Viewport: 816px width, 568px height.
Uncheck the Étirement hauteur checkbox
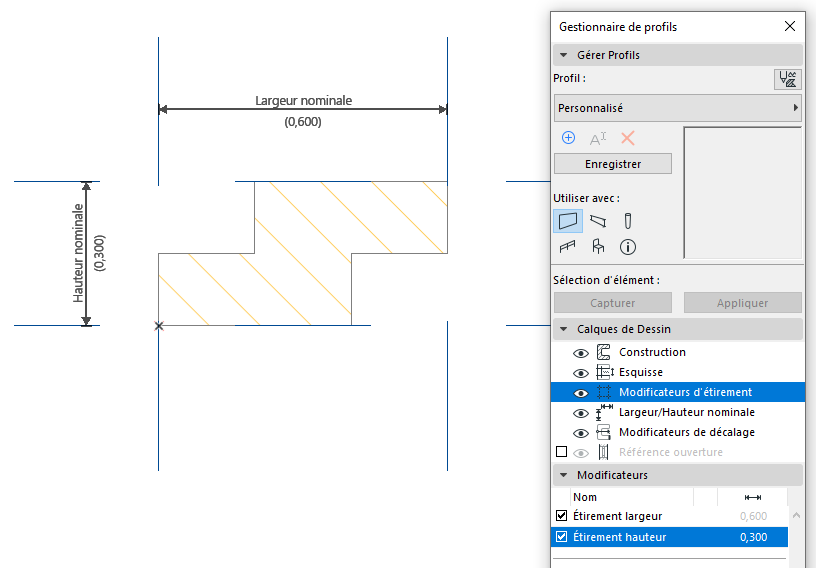(562, 536)
